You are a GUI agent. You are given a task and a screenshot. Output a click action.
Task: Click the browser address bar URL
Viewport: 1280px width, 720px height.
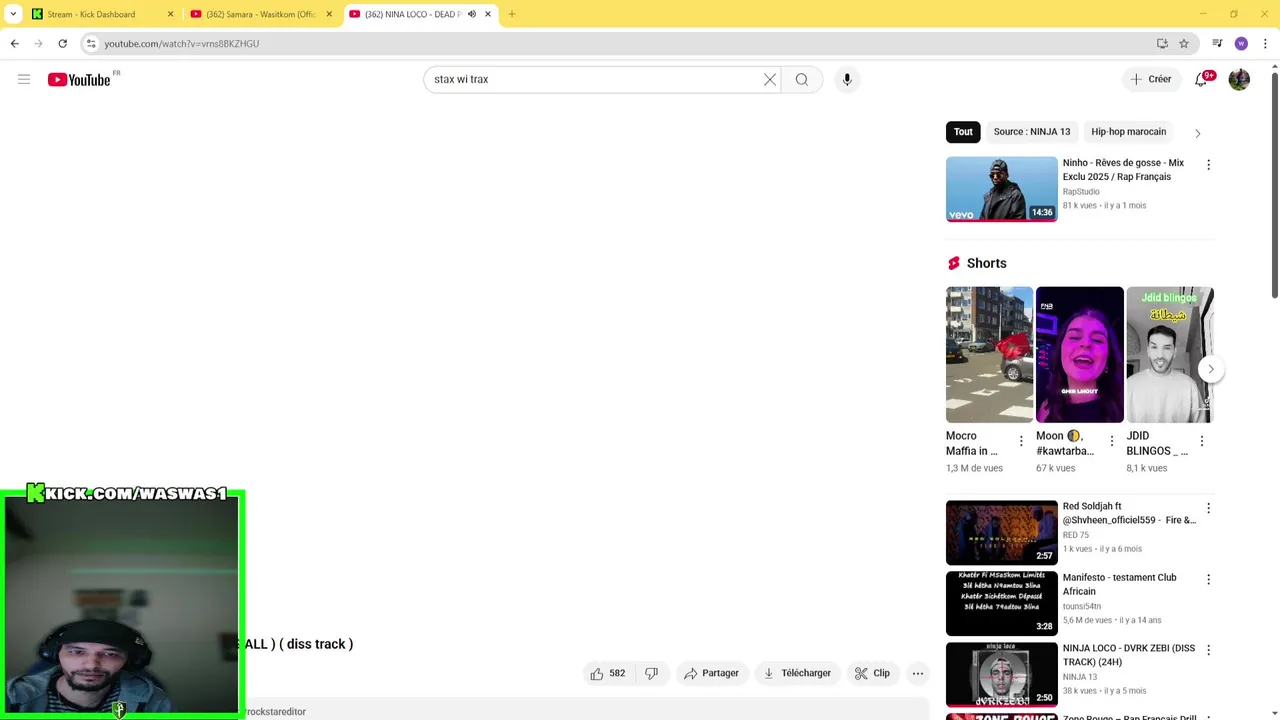click(181, 44)
